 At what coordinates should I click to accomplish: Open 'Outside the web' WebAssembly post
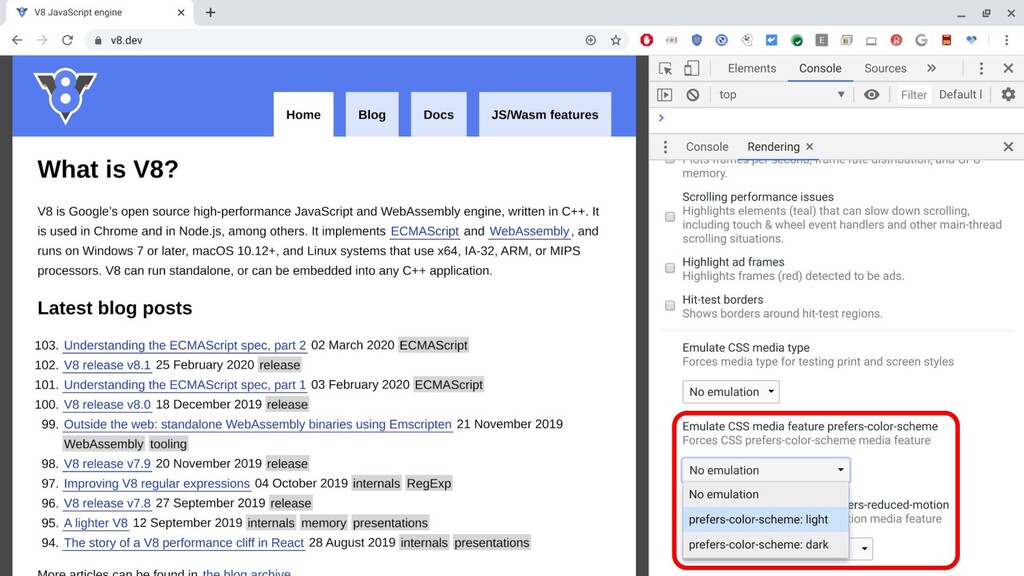[x=257, y=424]
